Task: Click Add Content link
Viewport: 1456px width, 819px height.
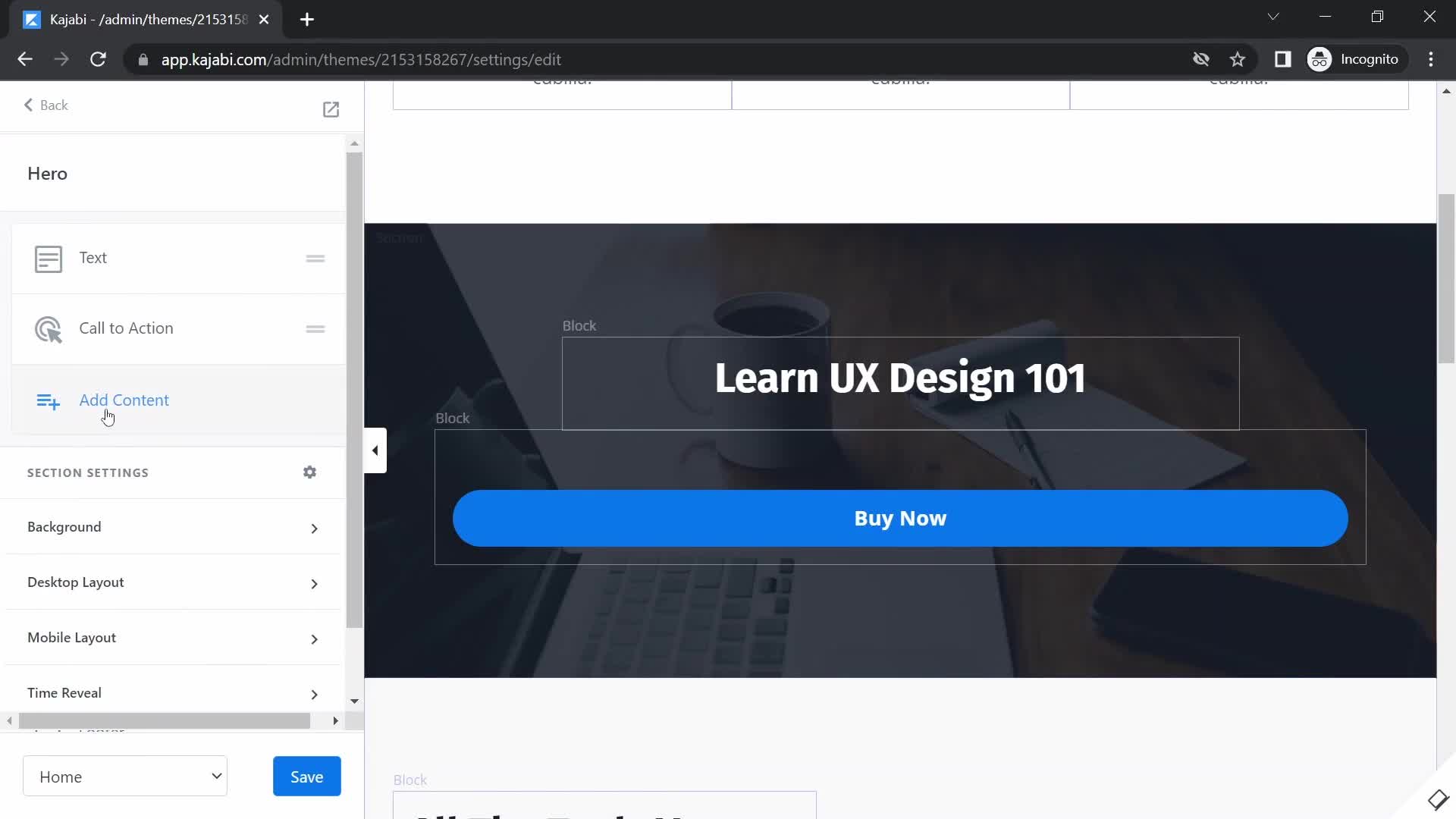Action: click(124, 400)
